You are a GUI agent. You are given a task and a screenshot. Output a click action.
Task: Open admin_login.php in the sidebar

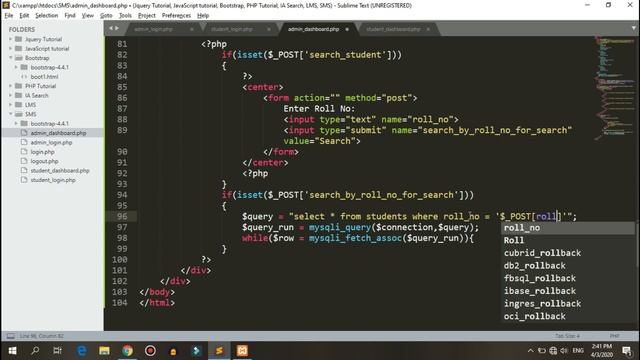point(51,142)
